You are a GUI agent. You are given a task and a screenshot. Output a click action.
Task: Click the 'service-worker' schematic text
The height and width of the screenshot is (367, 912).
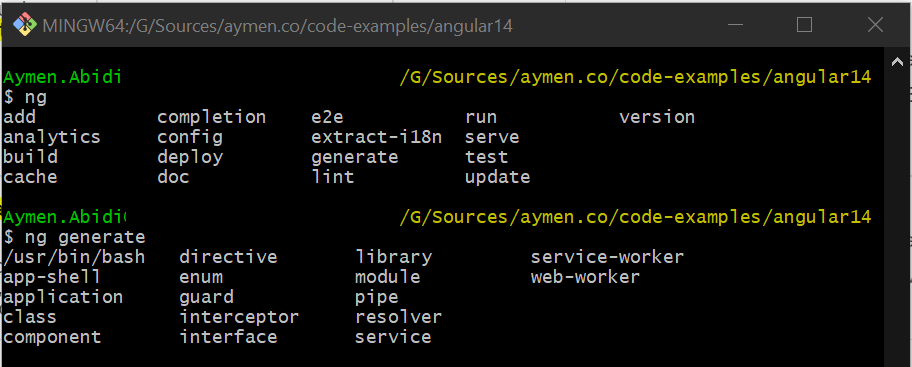coord(607,257)
